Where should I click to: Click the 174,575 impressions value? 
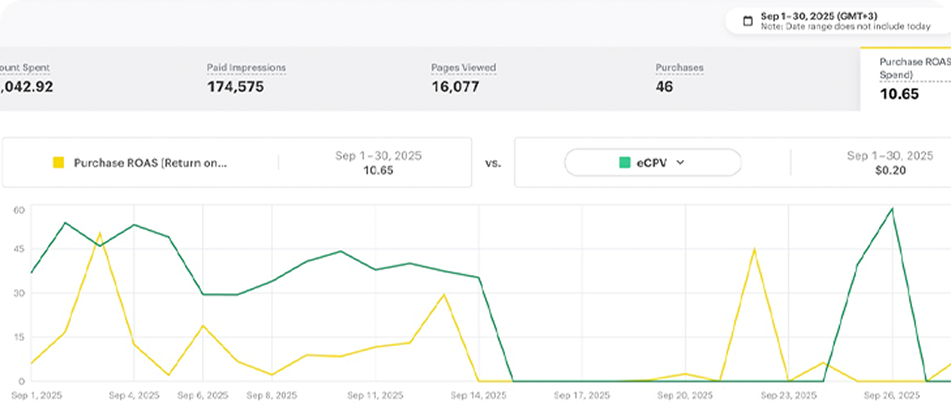[x=235, y=87]
